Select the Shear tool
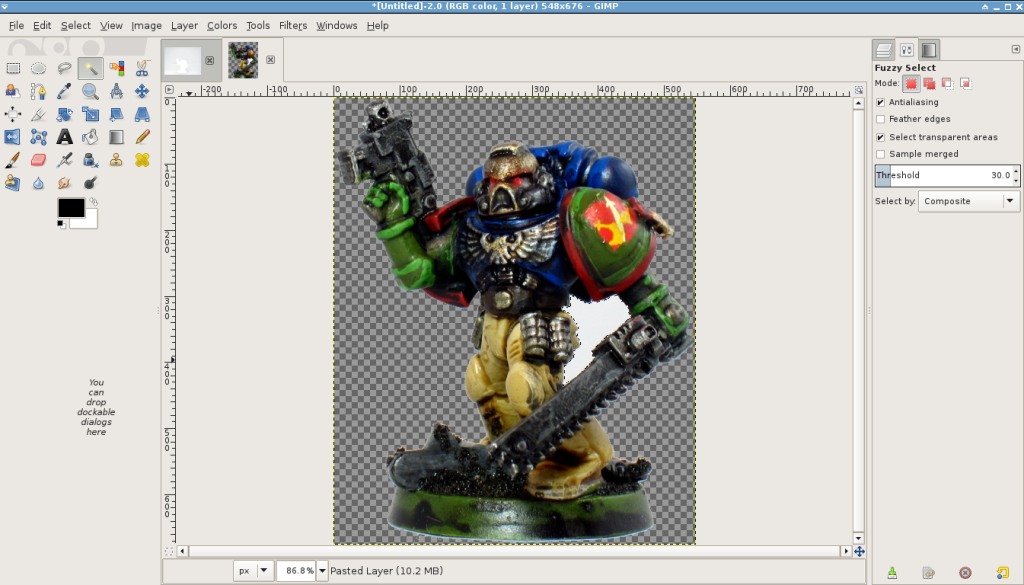The image size is (1024, 585). [x=116, y=114]
